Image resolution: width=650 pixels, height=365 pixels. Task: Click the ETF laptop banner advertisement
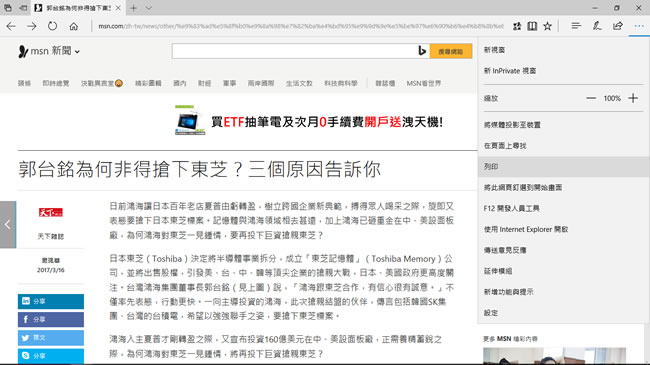(x=309, y=121)
